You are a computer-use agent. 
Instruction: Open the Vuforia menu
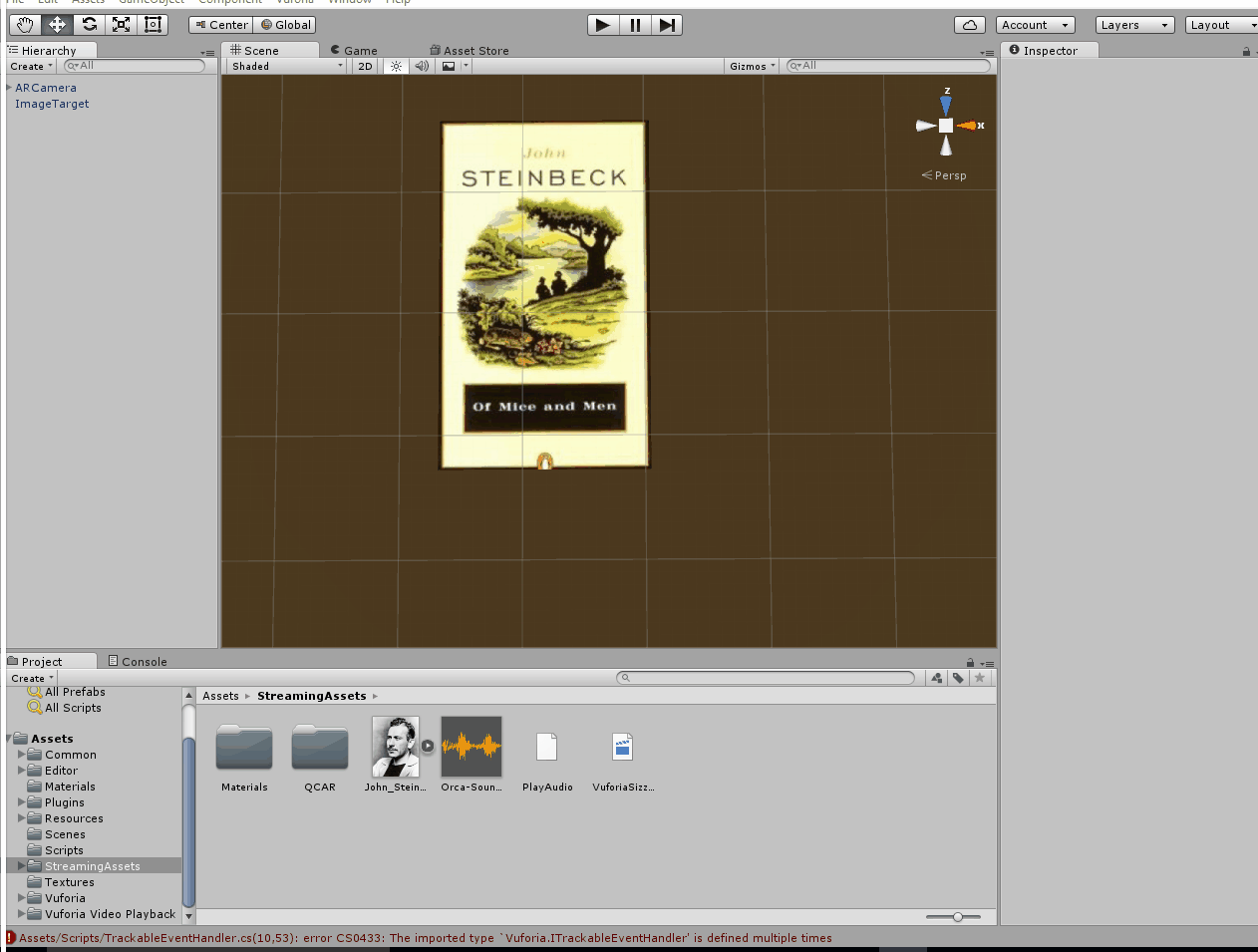pos(294,3)
